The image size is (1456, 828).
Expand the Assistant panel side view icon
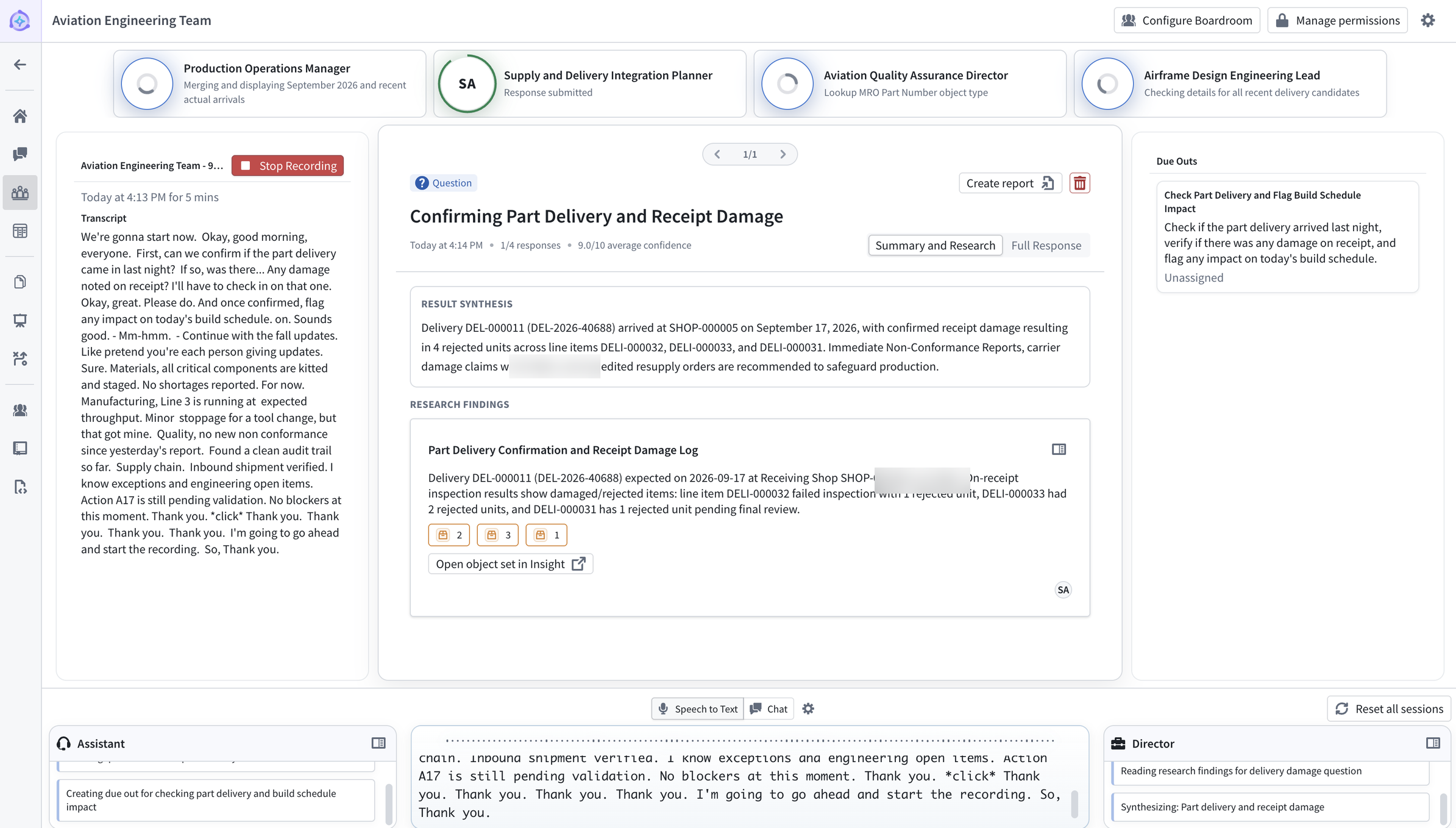click(x=378, y=743)
